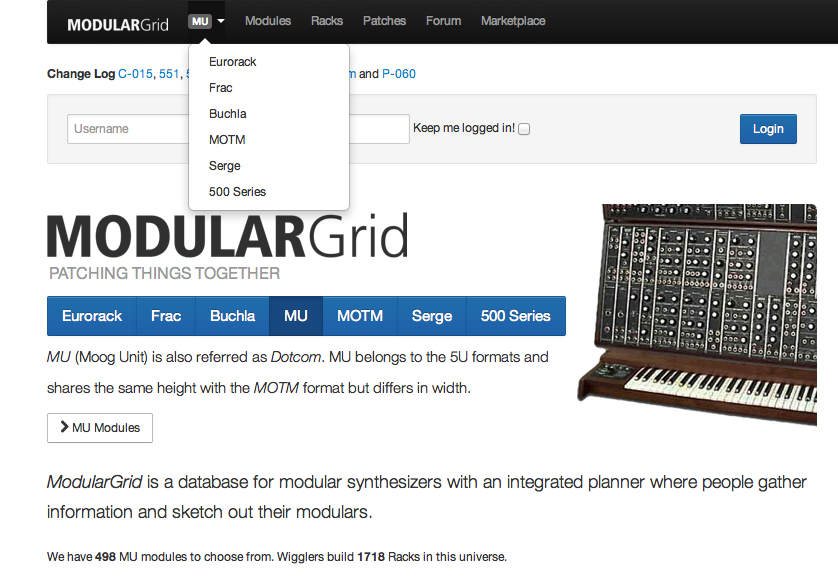Select the MOTM format tab
This screenshot has width=838, height=581.
point(360,316)
